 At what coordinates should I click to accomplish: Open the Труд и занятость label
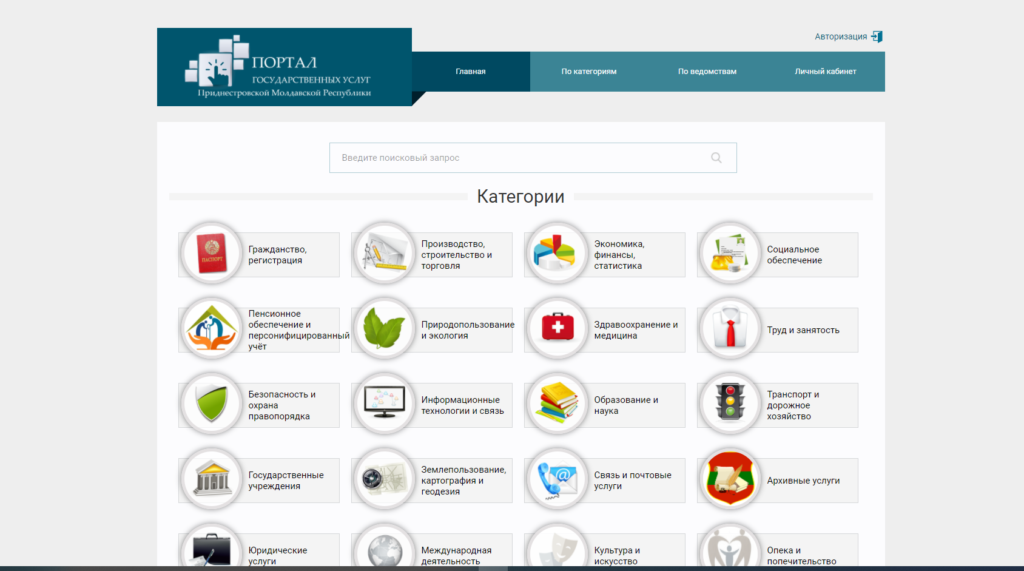coord(803,330)
